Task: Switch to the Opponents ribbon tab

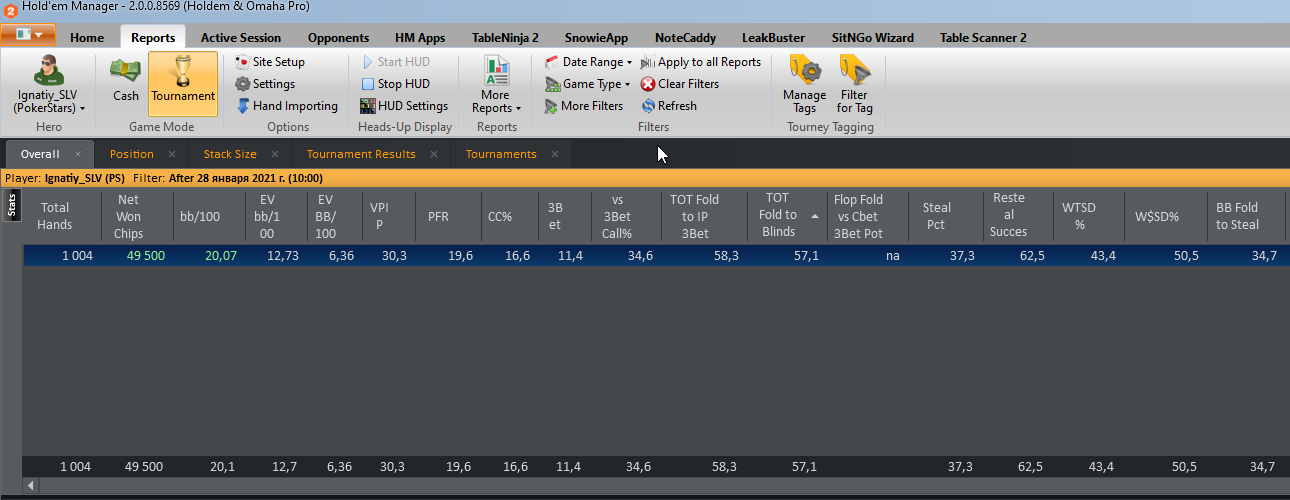Action: (x=338, y=38)
